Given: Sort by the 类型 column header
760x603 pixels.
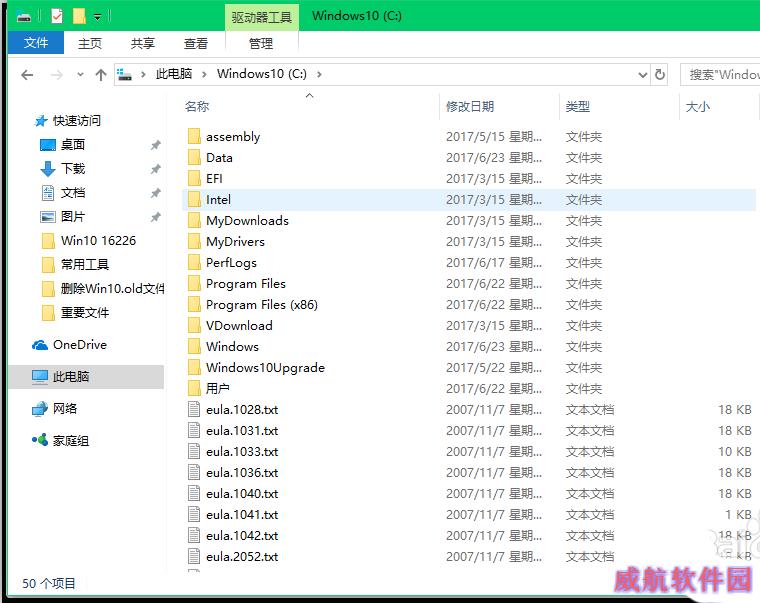Looking at the screenshot, I should [x=578, y=107].
